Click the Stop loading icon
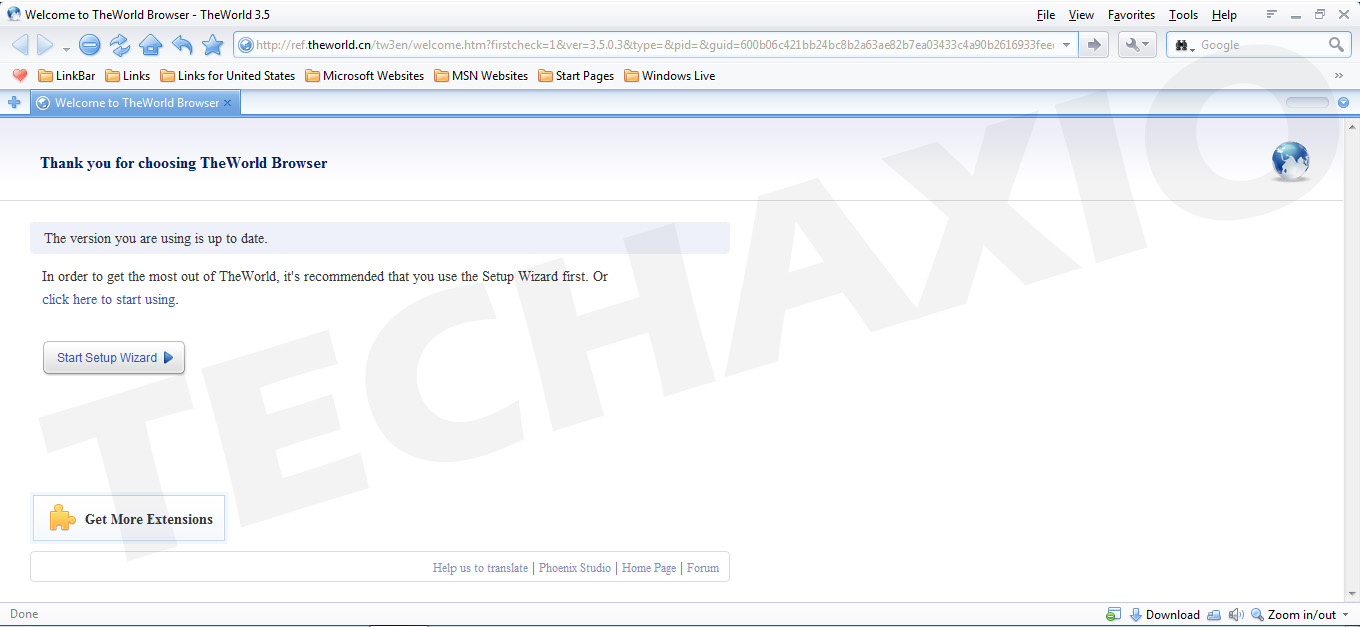1360x627 pixels. (x=90, y=45)
